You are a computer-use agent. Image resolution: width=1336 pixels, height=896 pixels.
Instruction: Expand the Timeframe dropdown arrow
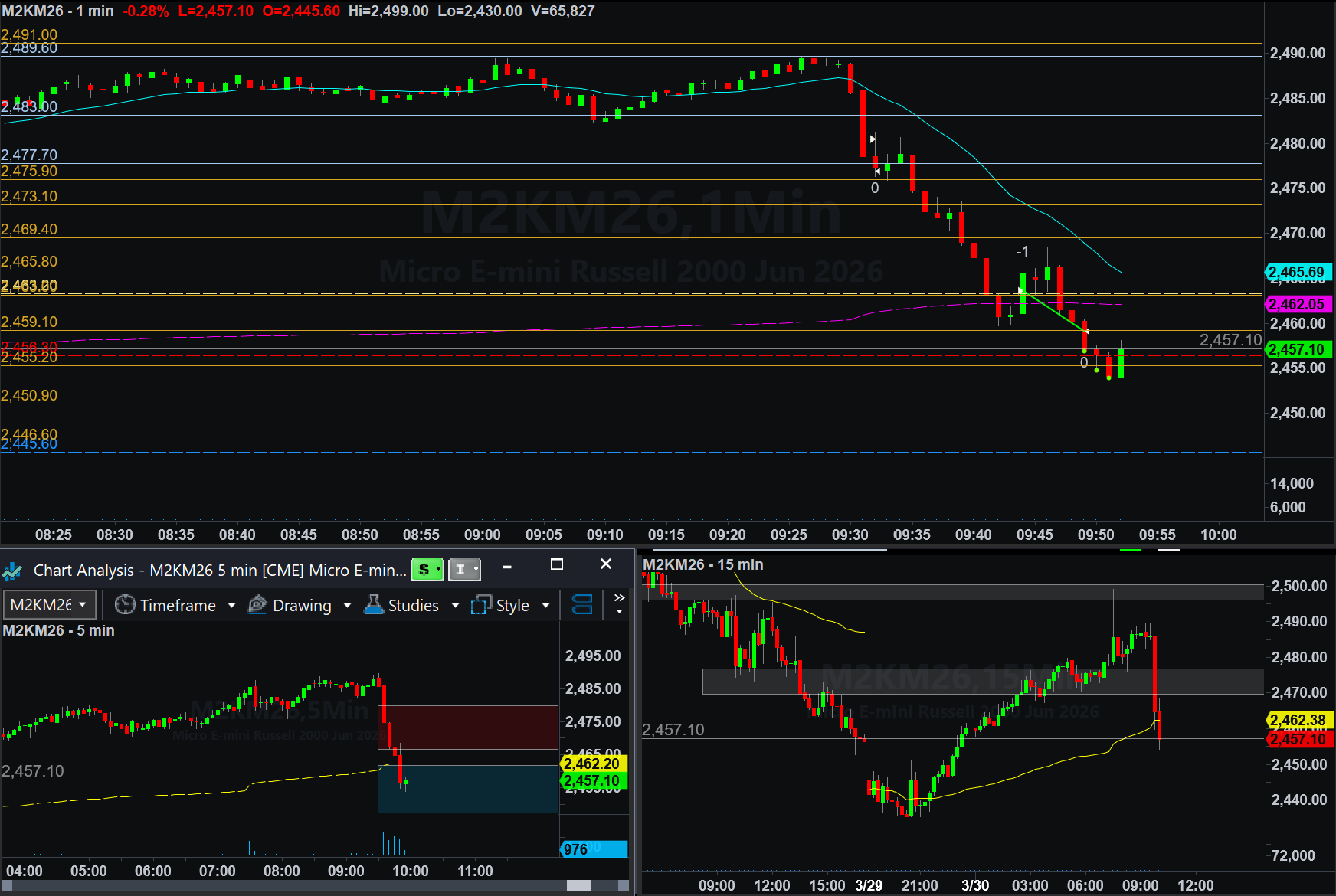[231, 605]
